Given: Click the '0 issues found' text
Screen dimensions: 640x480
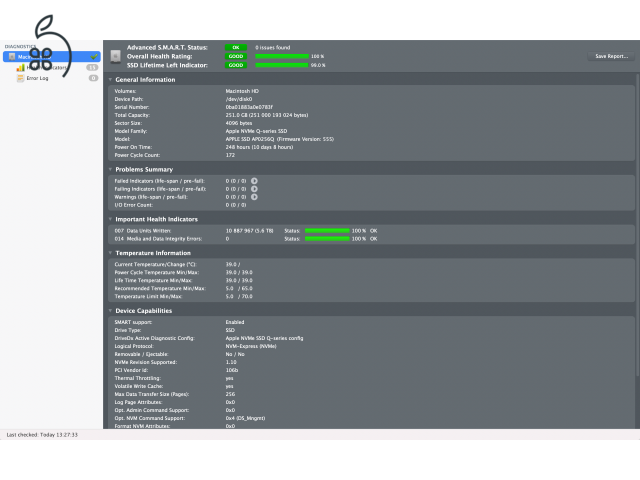Looking at the screenshot, I should 273,47.
